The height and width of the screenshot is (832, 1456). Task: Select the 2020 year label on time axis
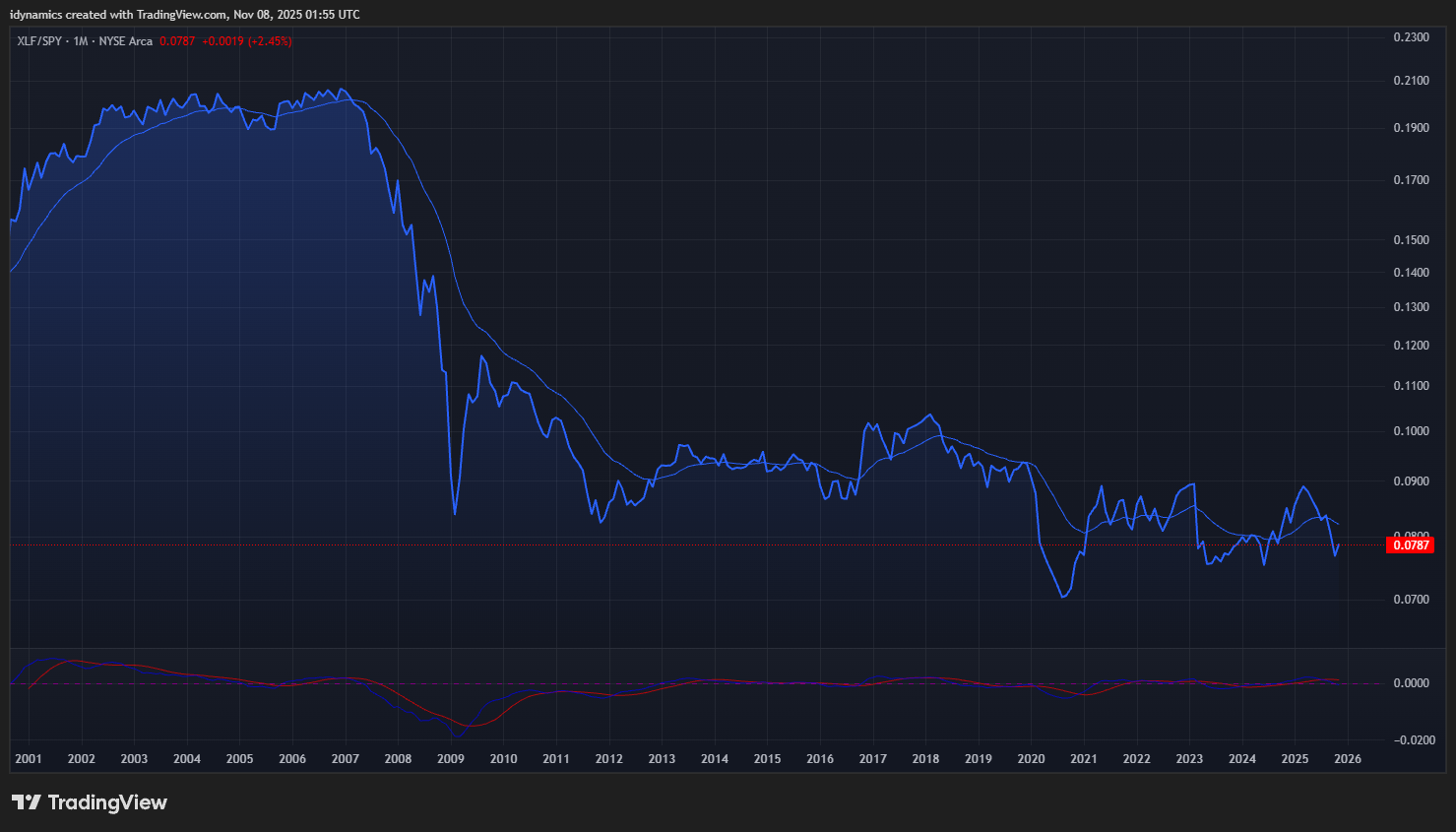[1031, 758]
